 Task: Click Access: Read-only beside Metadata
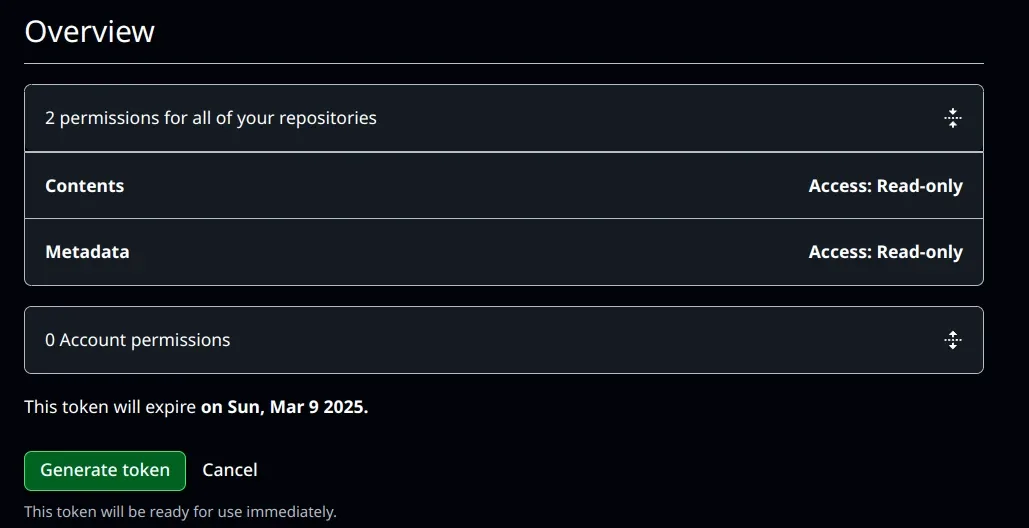885,252
